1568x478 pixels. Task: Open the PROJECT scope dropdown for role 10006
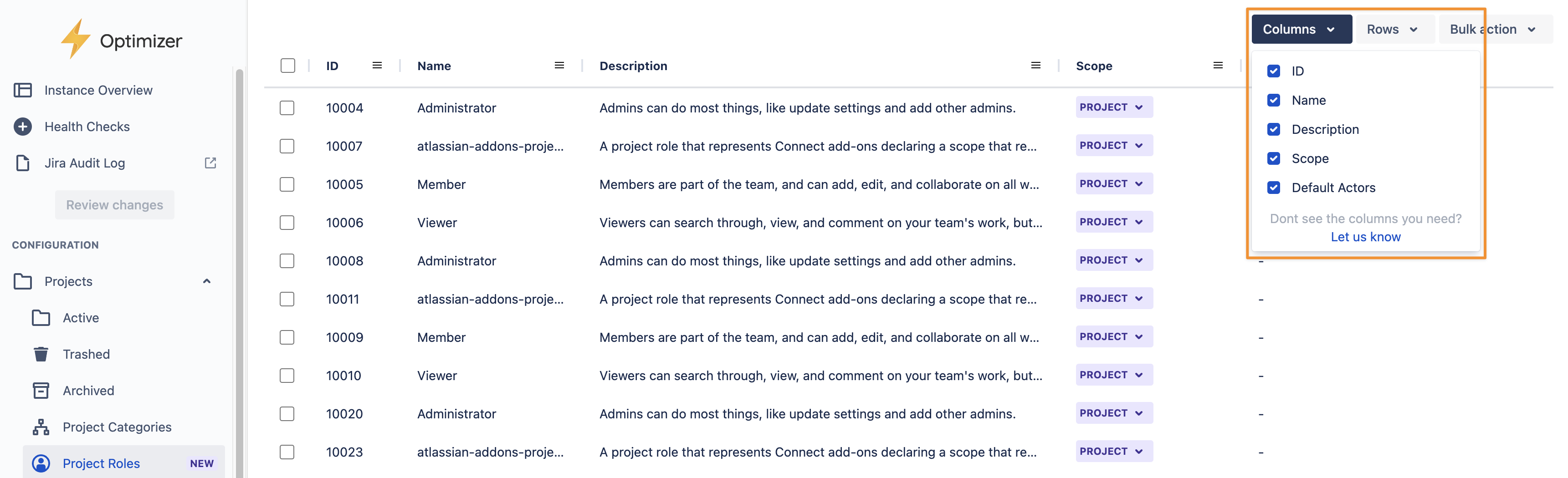pos(1113,222)
